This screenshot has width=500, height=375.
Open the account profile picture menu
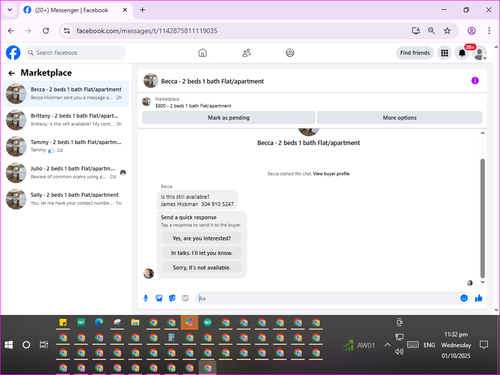coord(479,53)
